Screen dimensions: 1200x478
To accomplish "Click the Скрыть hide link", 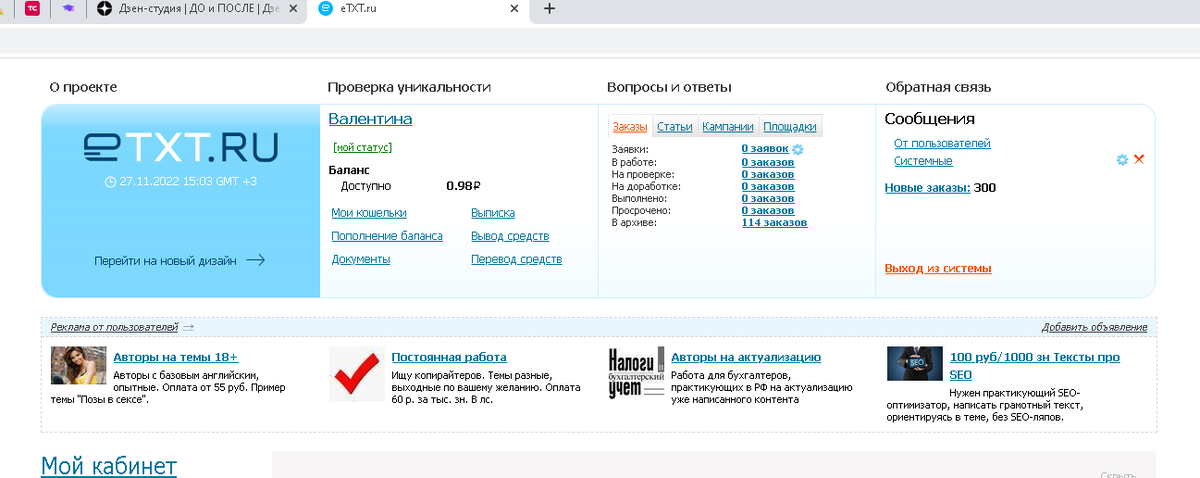I will [x=1117, y=474].
